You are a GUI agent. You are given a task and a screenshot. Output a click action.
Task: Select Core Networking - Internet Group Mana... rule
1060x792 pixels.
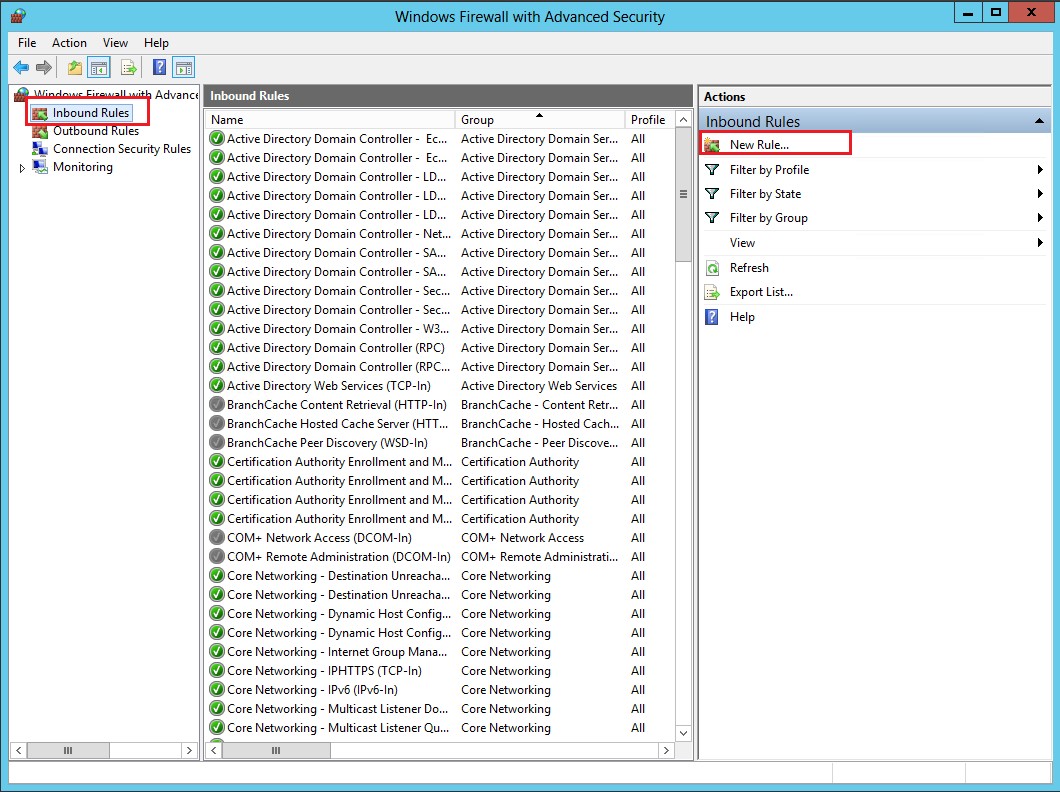click(x=337, y=652)
